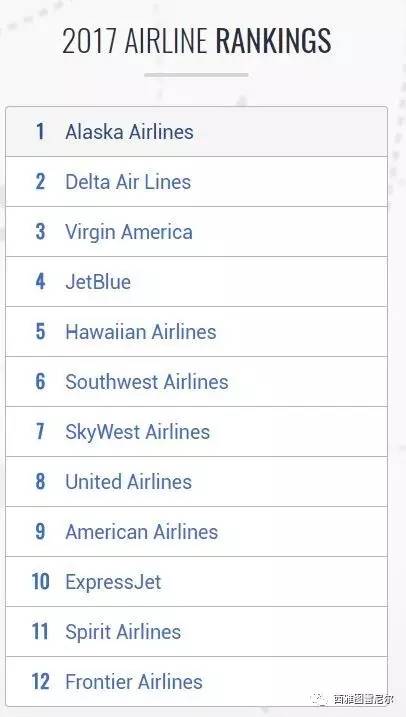This screenshot has width=406, height=717.
Task: Choose SkyWest Airlines entry
Action: 196,431
